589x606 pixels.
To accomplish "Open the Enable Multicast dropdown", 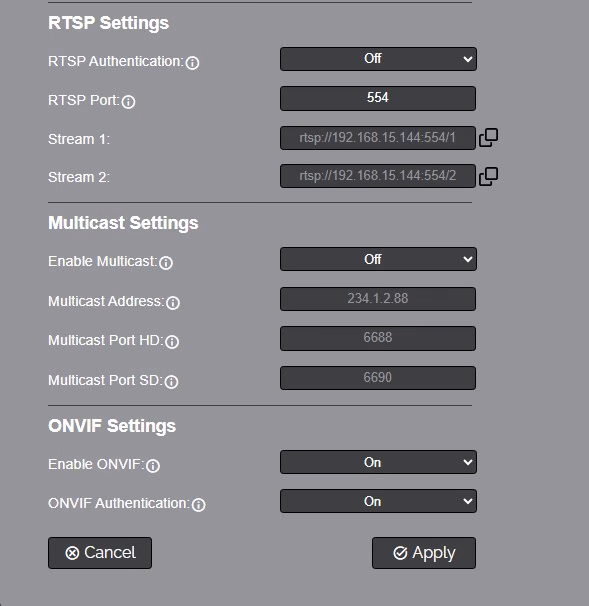I will pyautogui.click(x=378, y=259).
